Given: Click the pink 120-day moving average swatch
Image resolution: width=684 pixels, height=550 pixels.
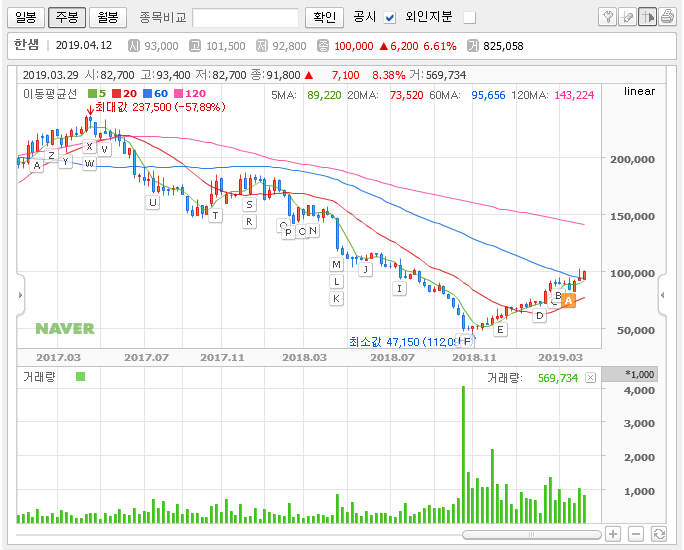Looking at the screenshot, I should 178,93.
